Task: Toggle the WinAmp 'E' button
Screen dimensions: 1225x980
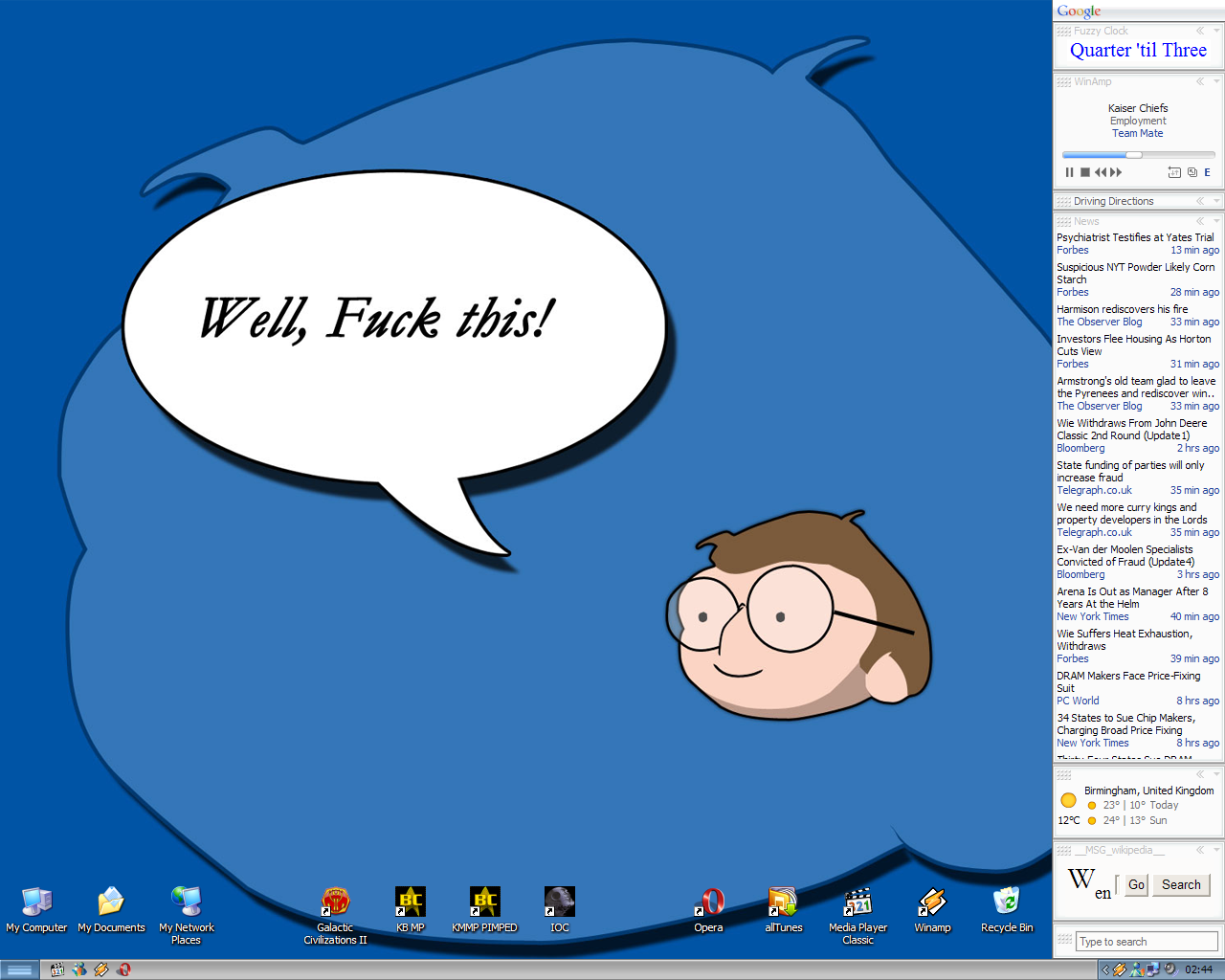Action: click(1208, 172)
